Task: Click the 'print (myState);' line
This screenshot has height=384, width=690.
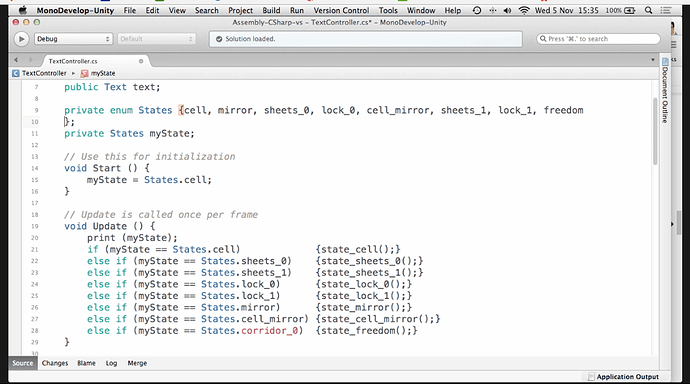Action: [x=132, y=238]
